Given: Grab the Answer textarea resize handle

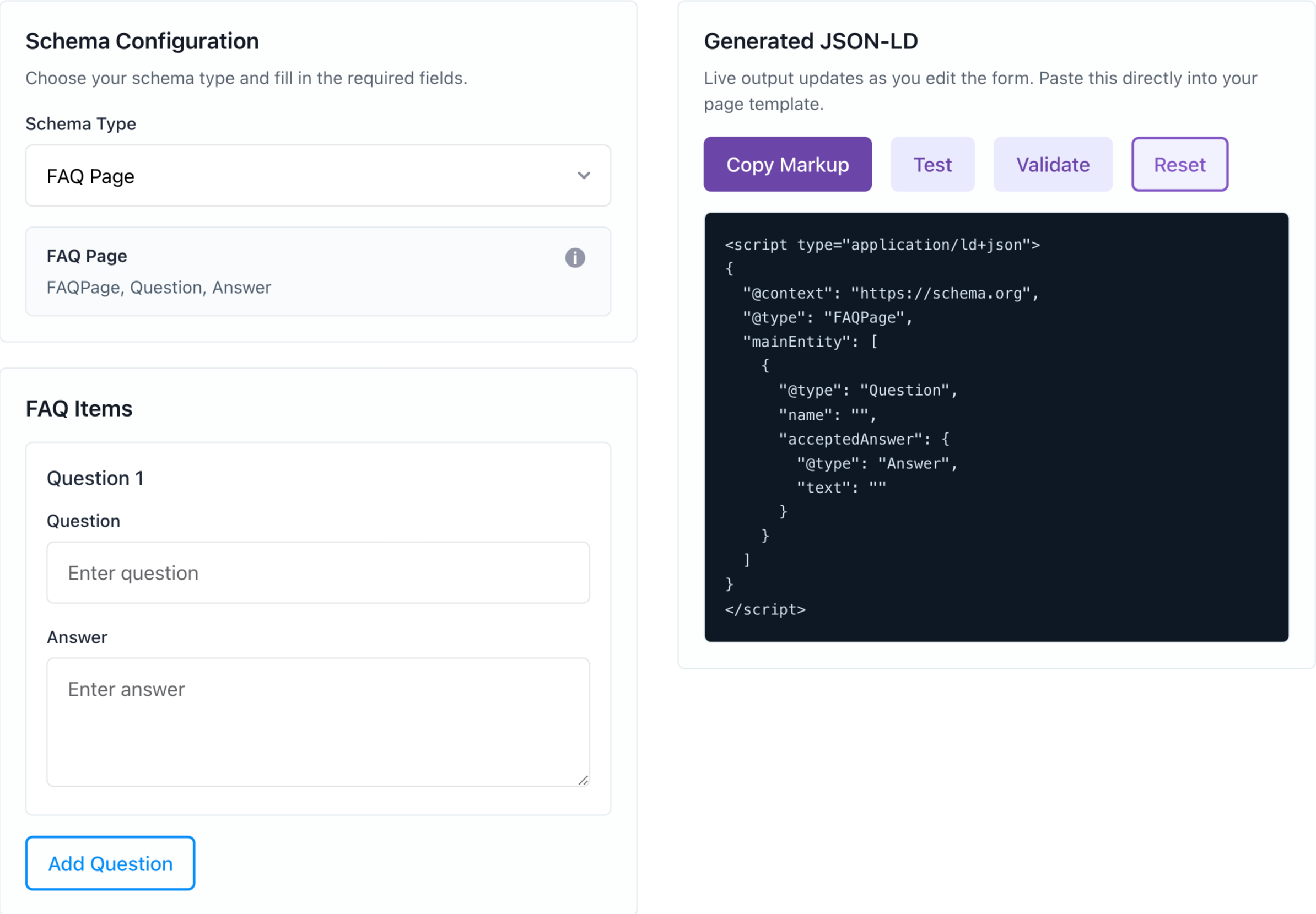Looking at the screenshot, I should (583, 780).
